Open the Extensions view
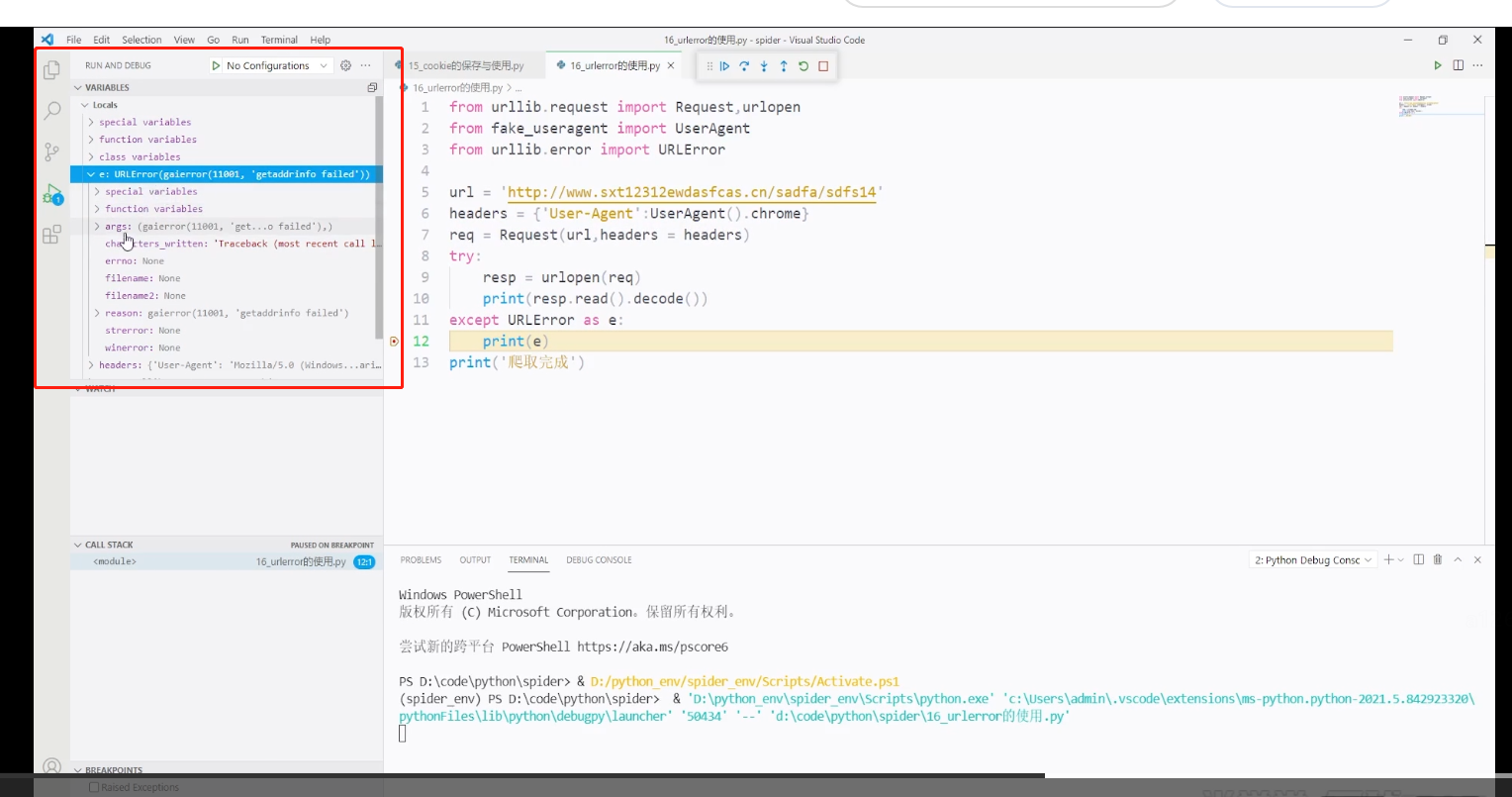The width and height of the screenshot is (1512, 797). tap(51, 235)
